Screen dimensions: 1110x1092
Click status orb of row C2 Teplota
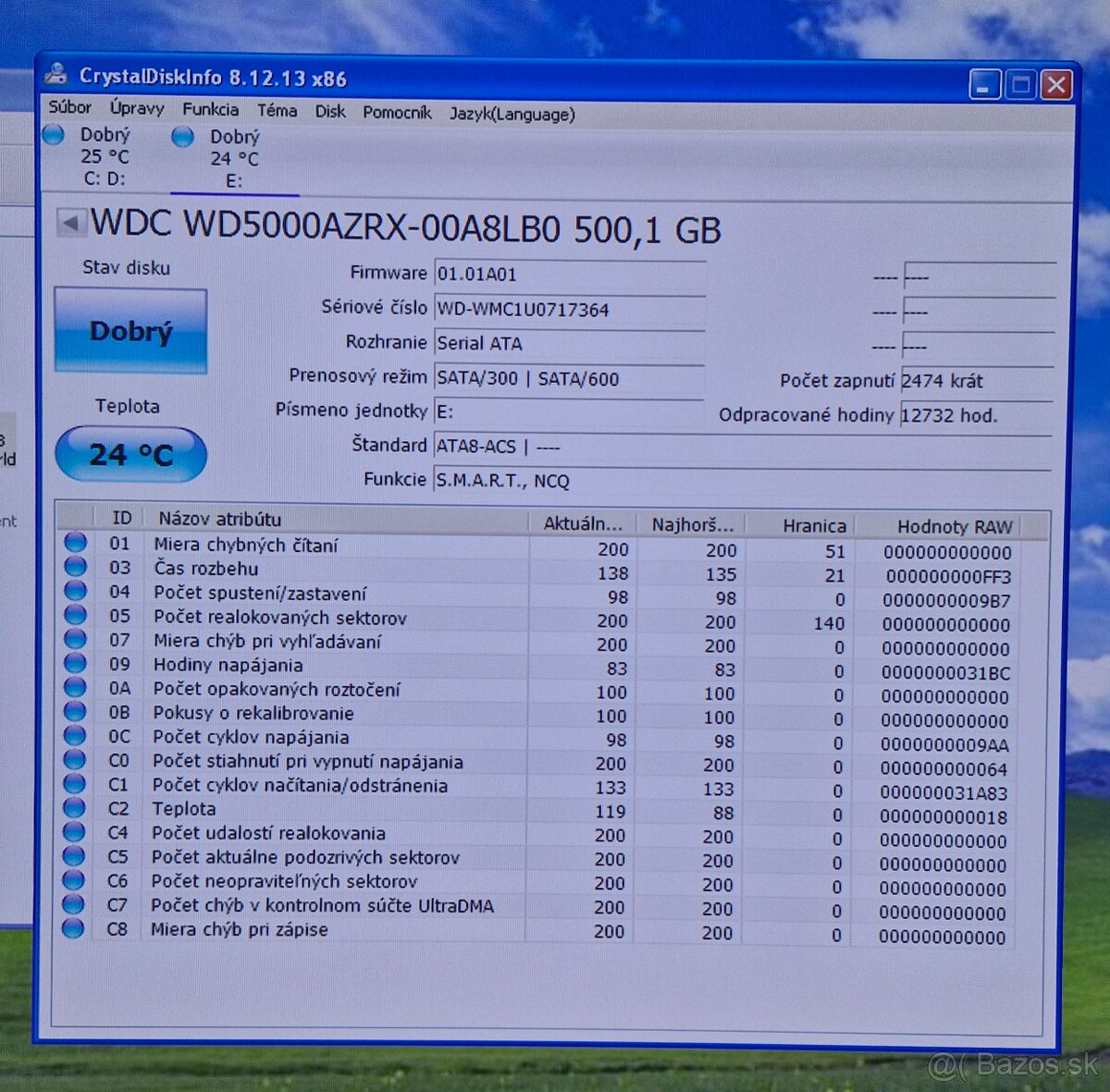[75, 806]
